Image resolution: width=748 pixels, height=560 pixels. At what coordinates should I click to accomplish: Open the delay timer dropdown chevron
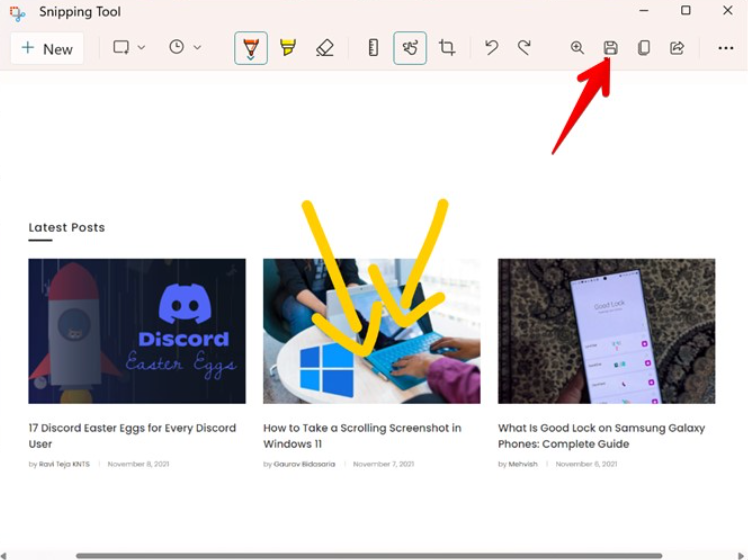click(x=197, y=47)
